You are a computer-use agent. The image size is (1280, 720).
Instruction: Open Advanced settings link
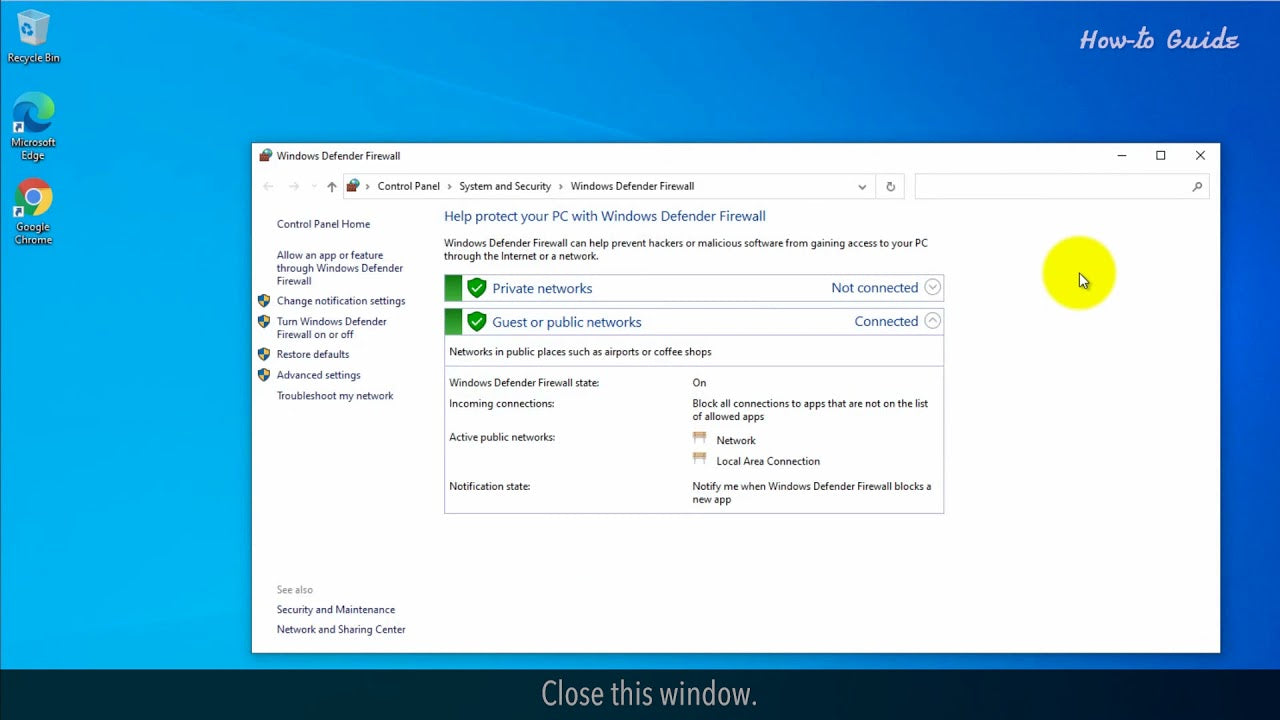(318, 375)
